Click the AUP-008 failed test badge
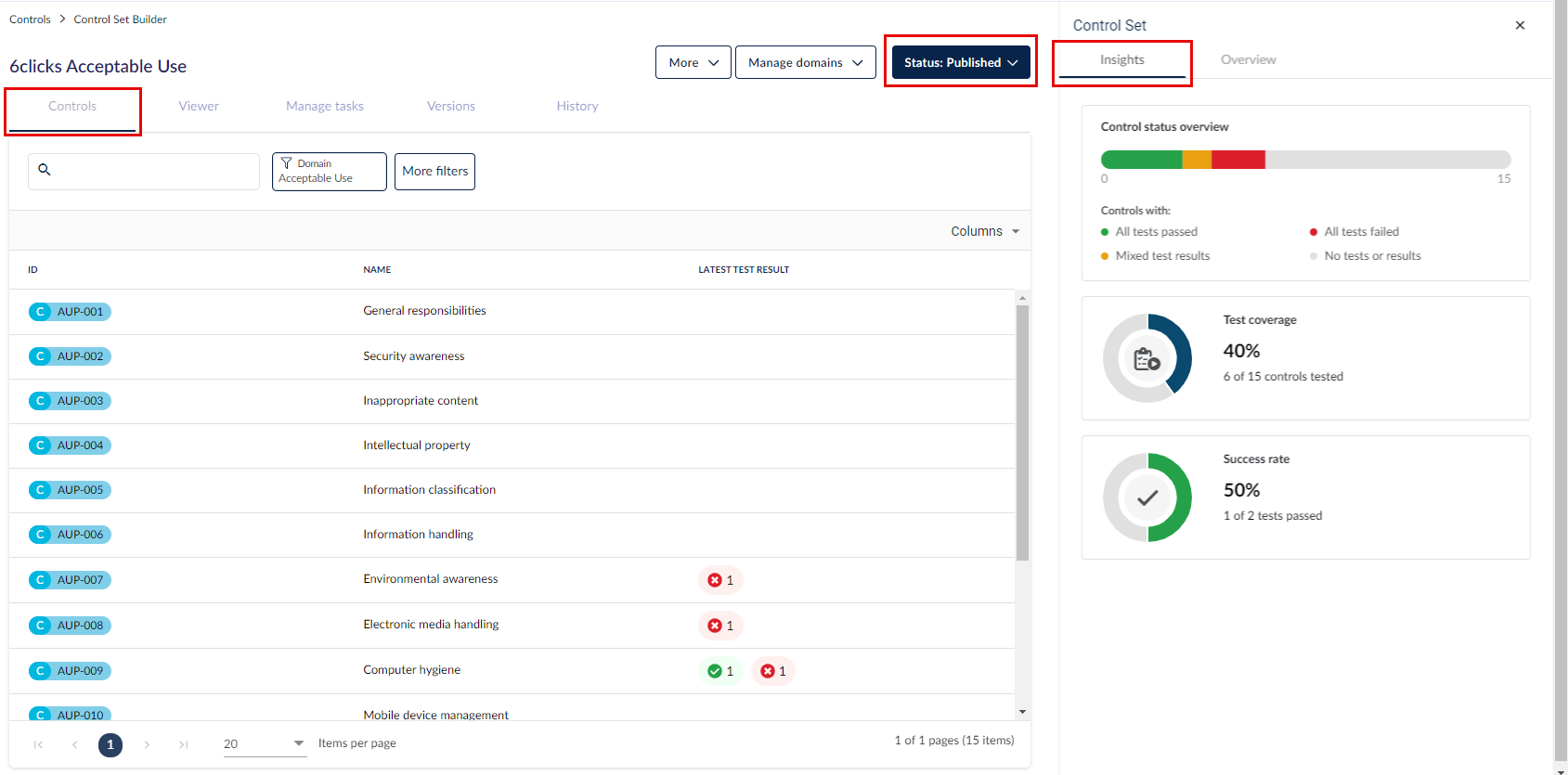 (x=720, y=626)
